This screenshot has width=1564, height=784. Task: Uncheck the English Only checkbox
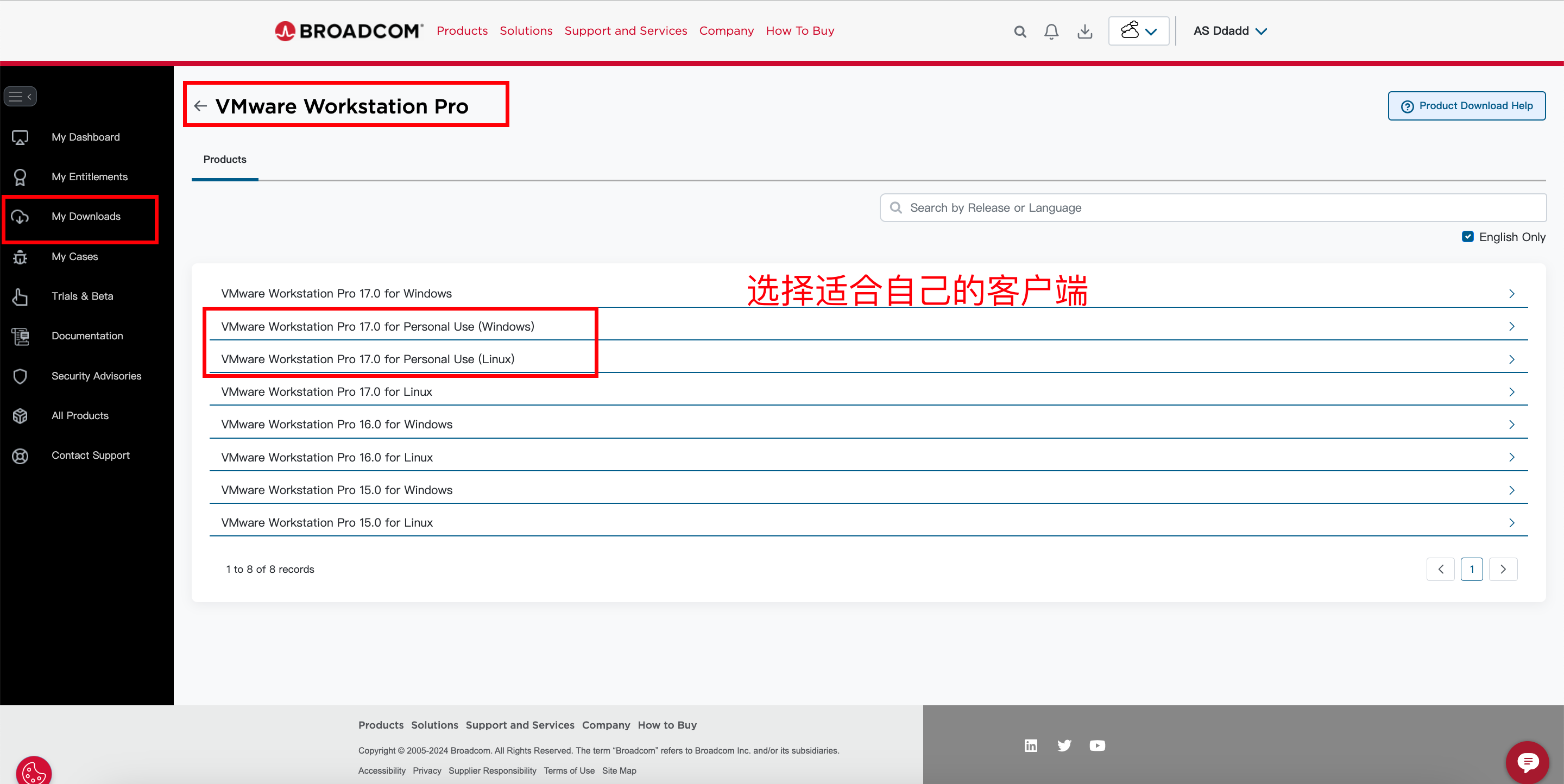click(x=1467, y=237)
